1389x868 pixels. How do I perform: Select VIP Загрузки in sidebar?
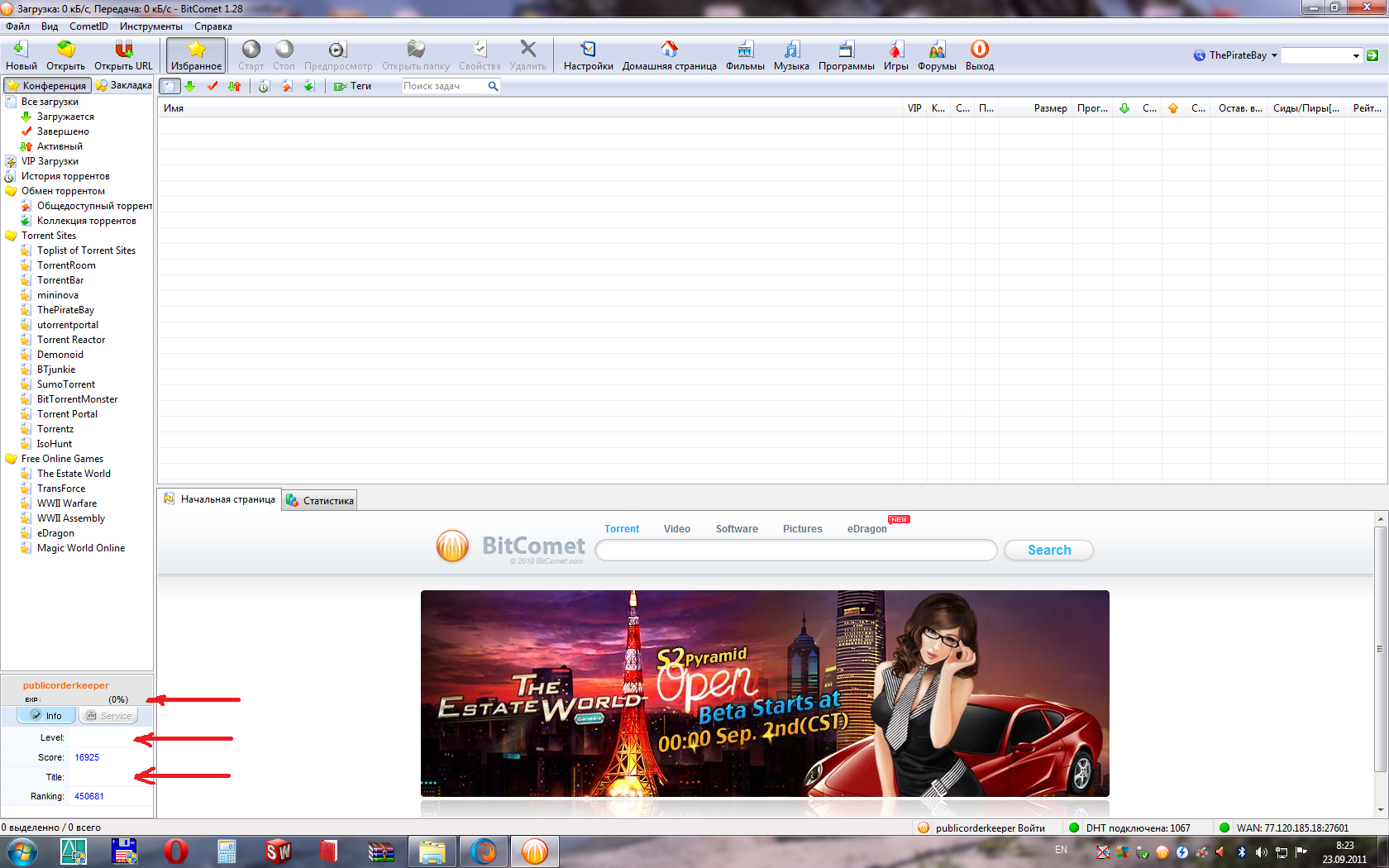coord(50,161)
